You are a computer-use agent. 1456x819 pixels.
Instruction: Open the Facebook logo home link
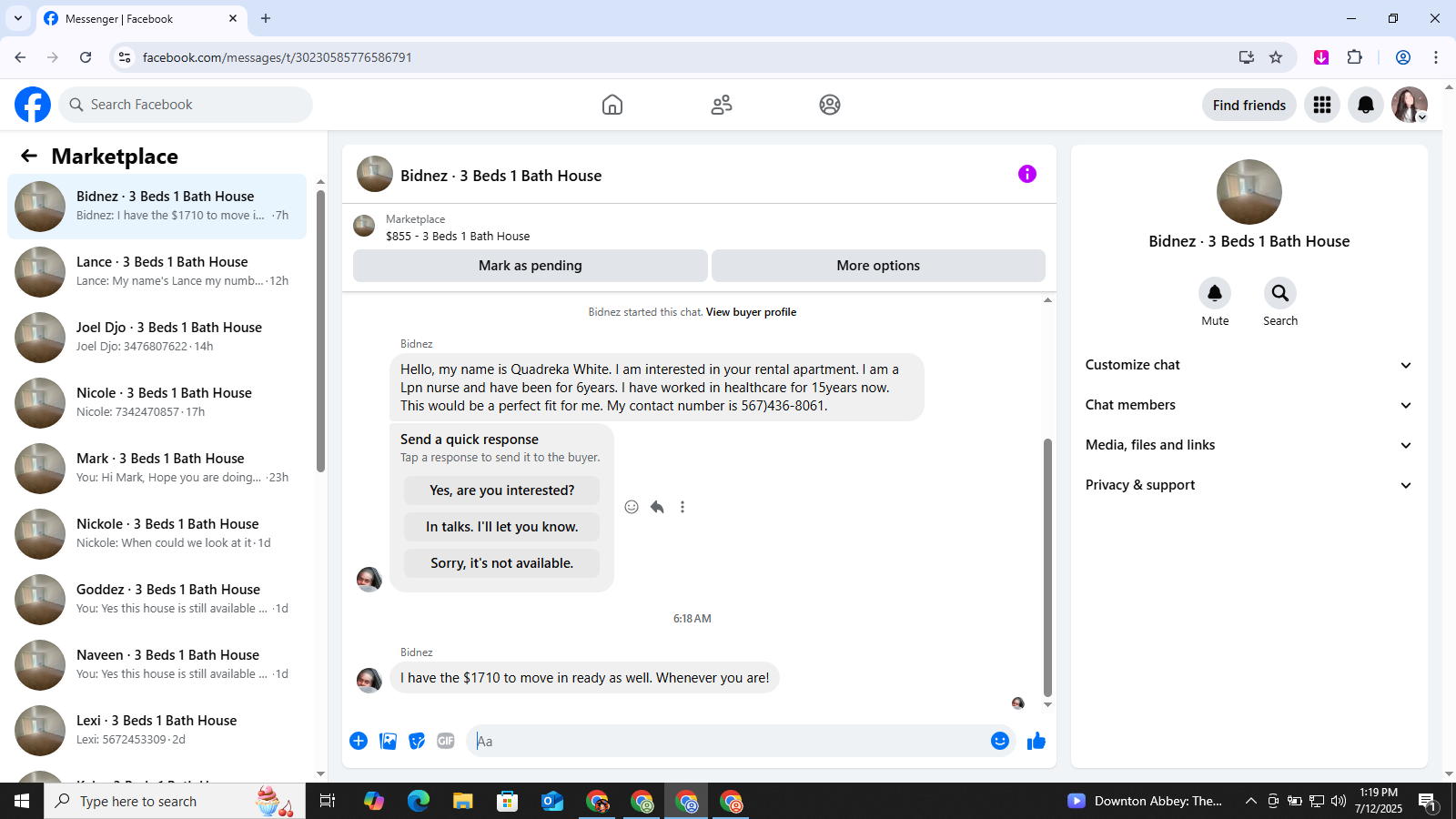click(33, 105)
